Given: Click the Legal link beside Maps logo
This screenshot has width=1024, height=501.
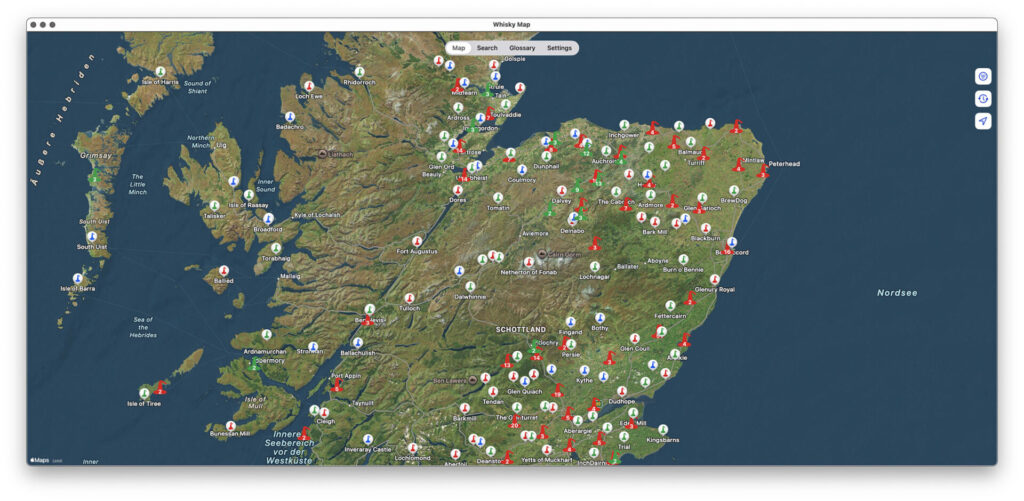Looking at the screenshot, I should click(x=57, y=461).
